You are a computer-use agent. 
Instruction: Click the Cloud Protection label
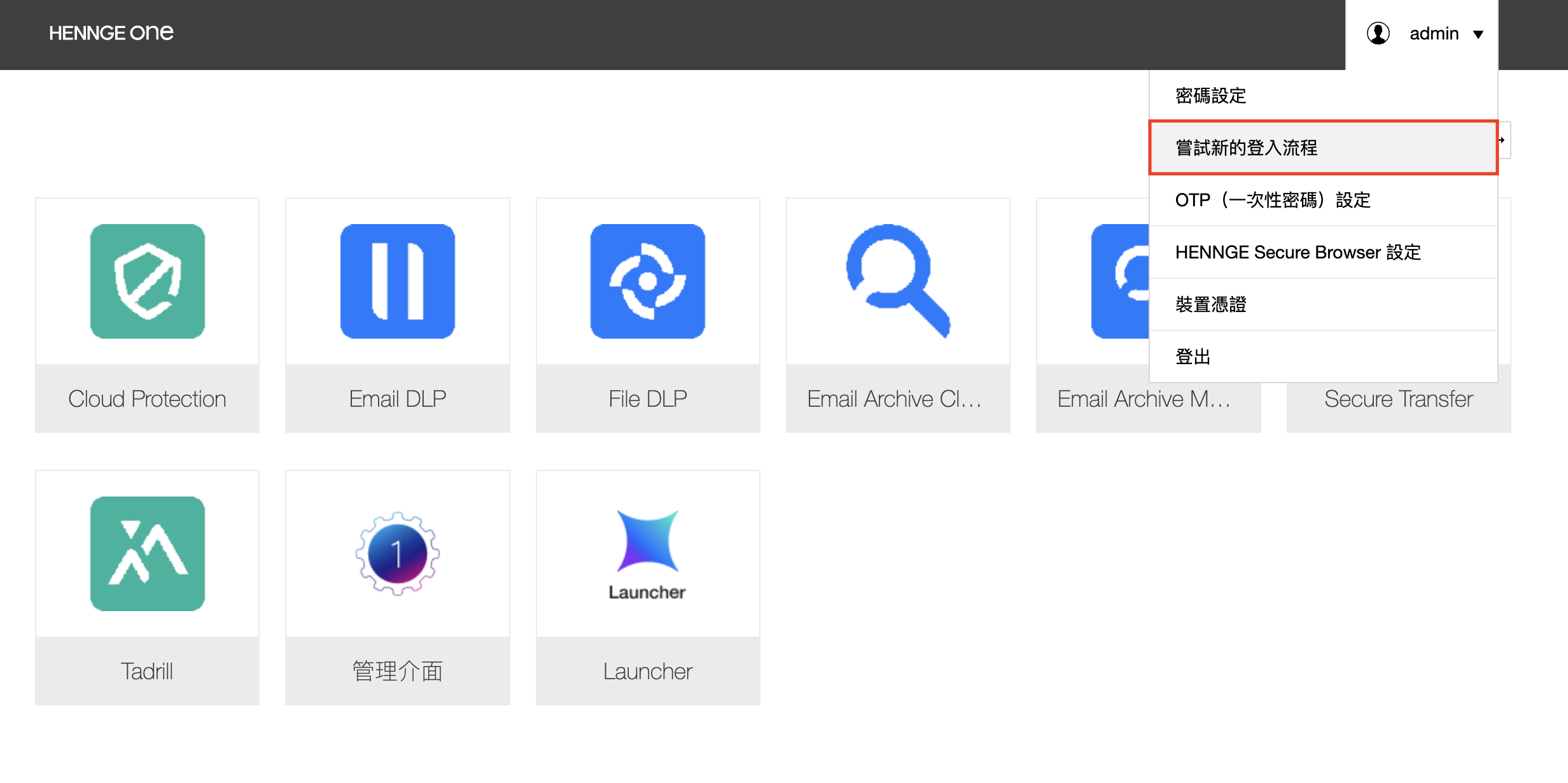[147, 399]
